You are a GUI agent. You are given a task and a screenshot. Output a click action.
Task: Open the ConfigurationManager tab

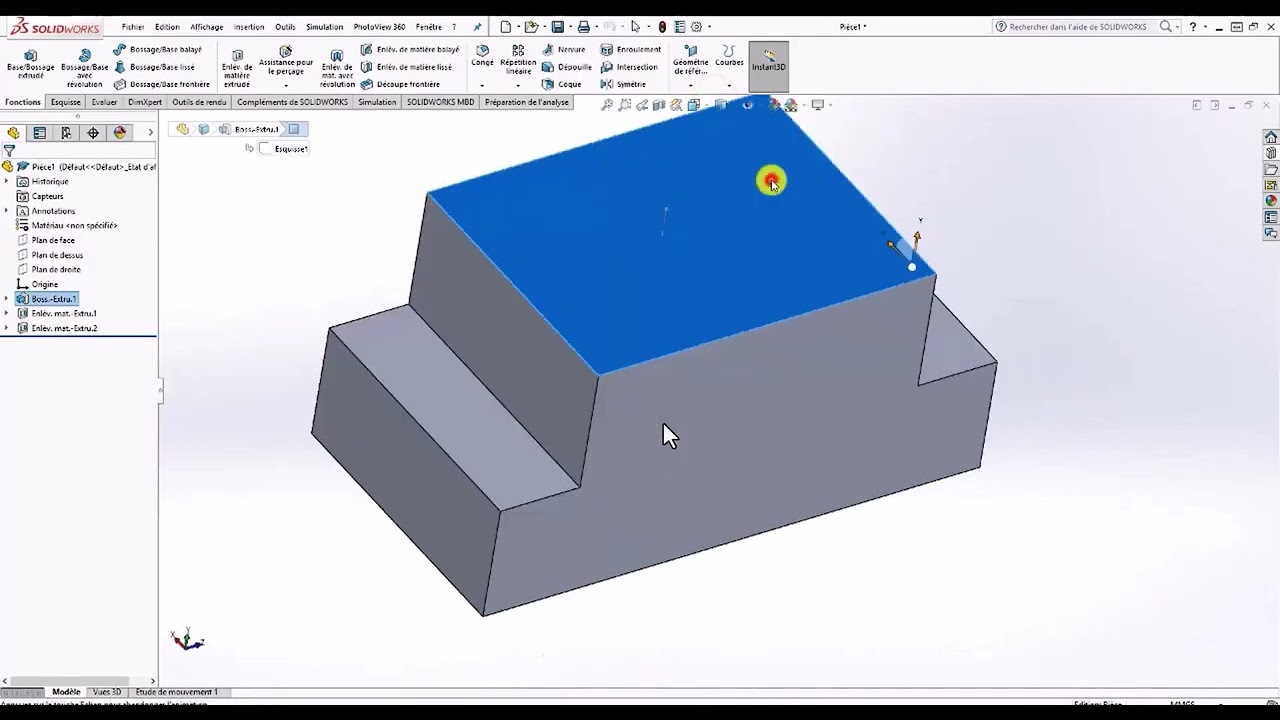pyautogui.click(x=66, y=133)
